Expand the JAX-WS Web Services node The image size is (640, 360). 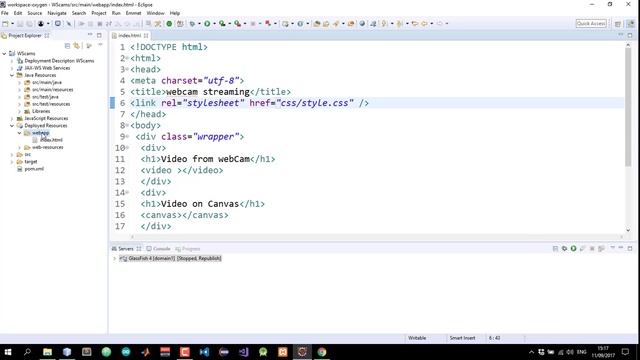(x=12, y=68)
